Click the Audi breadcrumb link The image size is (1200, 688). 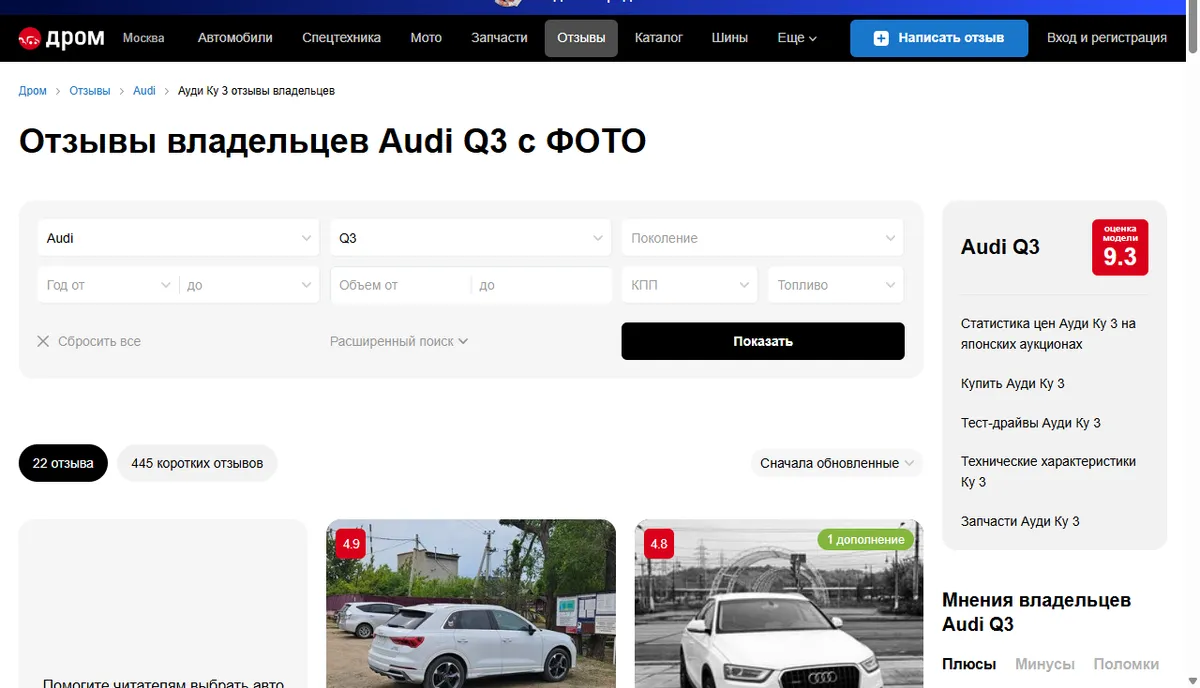tap(144, 91)
